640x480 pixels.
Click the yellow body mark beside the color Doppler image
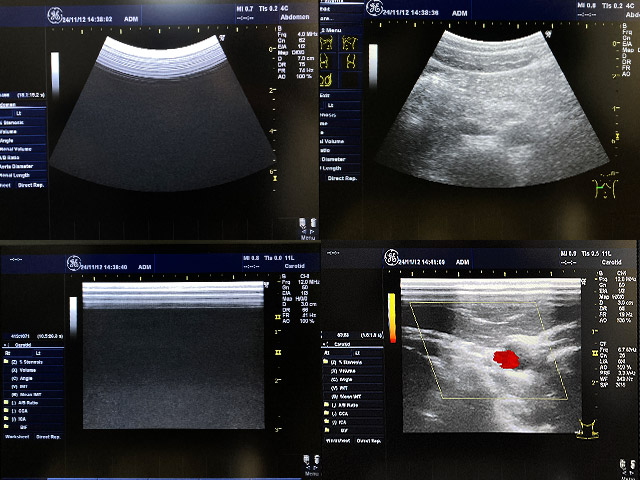pyautogui.click(x=588, y=429)
